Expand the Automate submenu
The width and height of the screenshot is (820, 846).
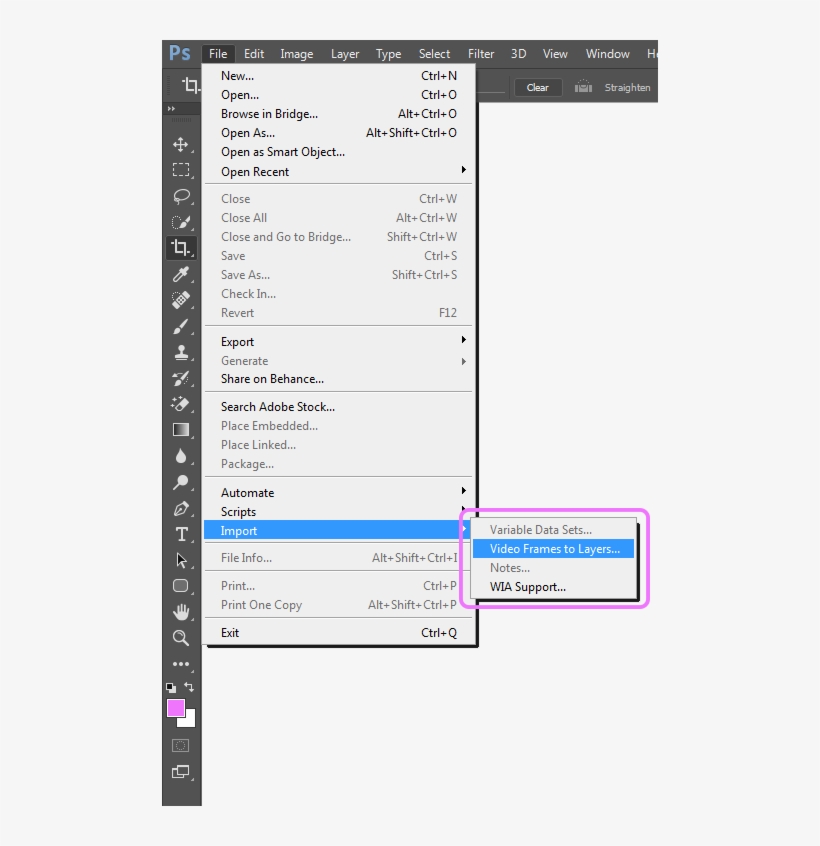click(247, 492)
